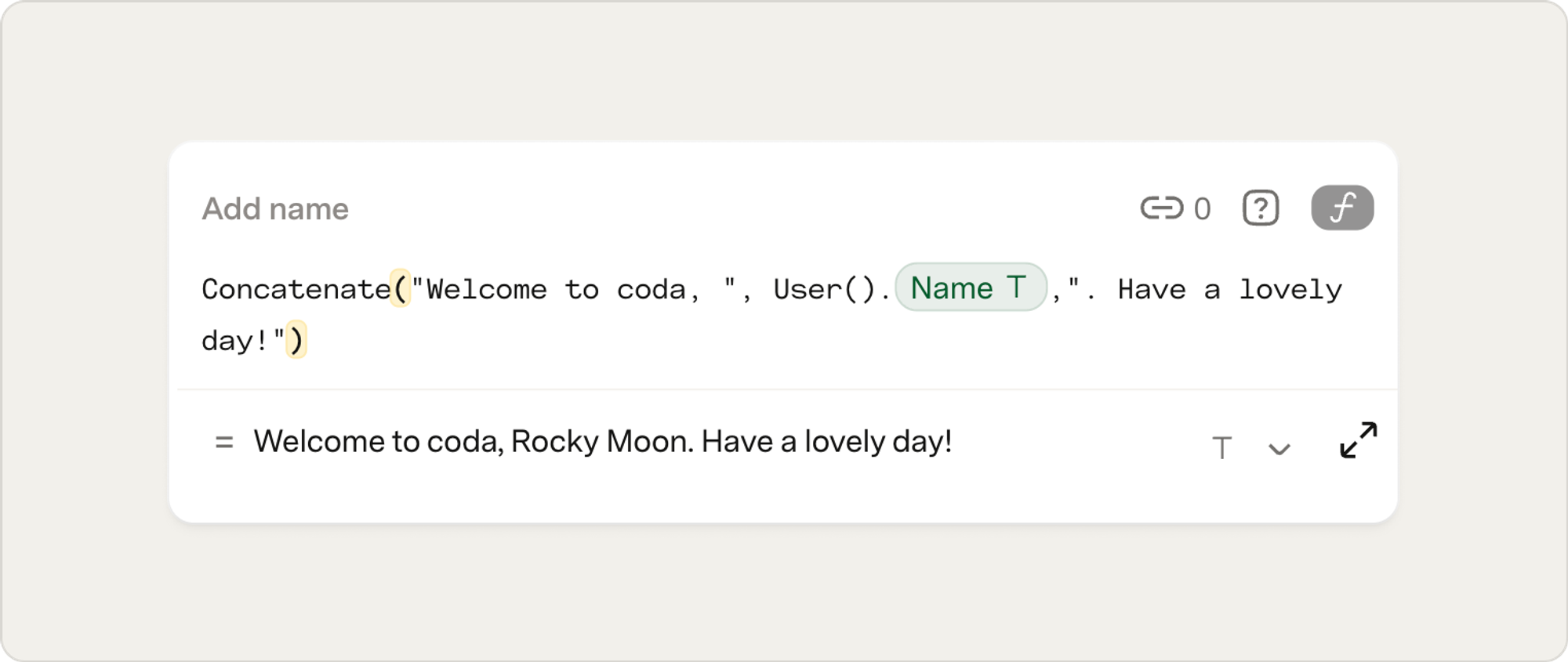
Task: Open the question mark help icon
Action: (x=1261, y=208)
